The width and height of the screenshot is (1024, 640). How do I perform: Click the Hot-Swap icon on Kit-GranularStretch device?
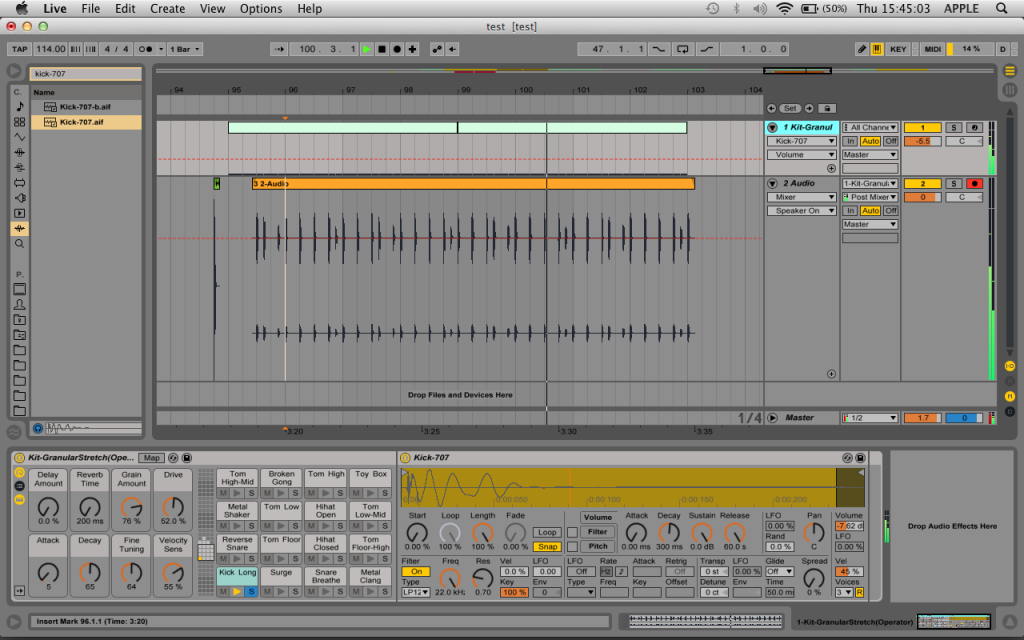point(174,458)
